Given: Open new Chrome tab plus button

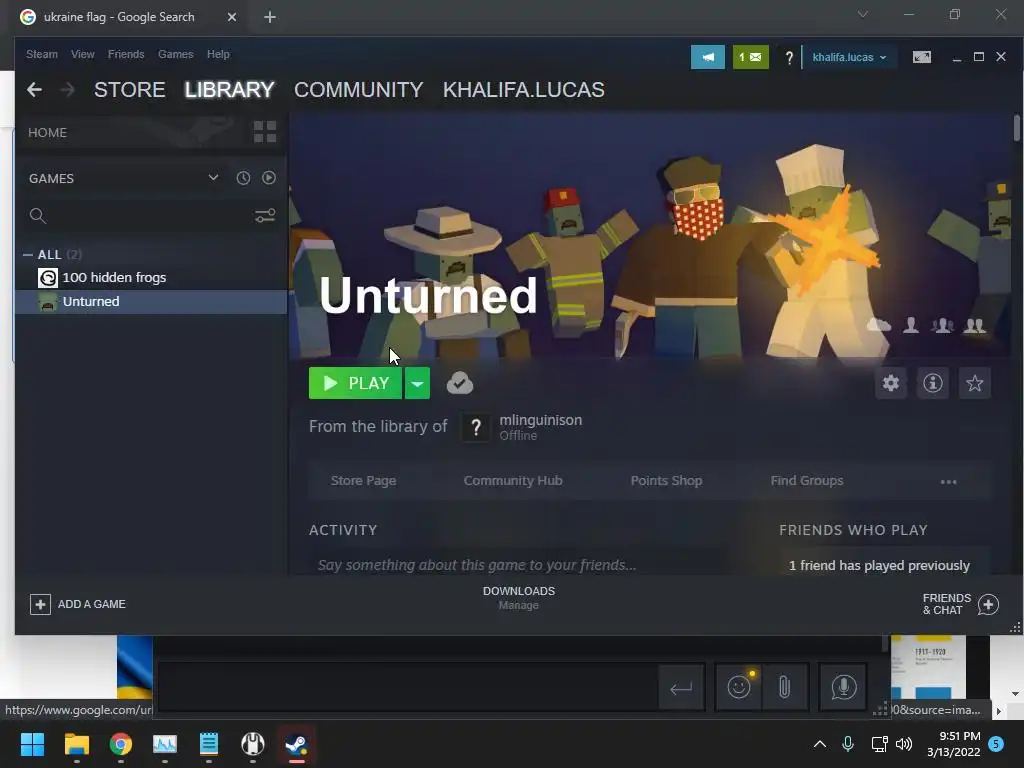Looking at the screenshot, I should pos(270,17).
